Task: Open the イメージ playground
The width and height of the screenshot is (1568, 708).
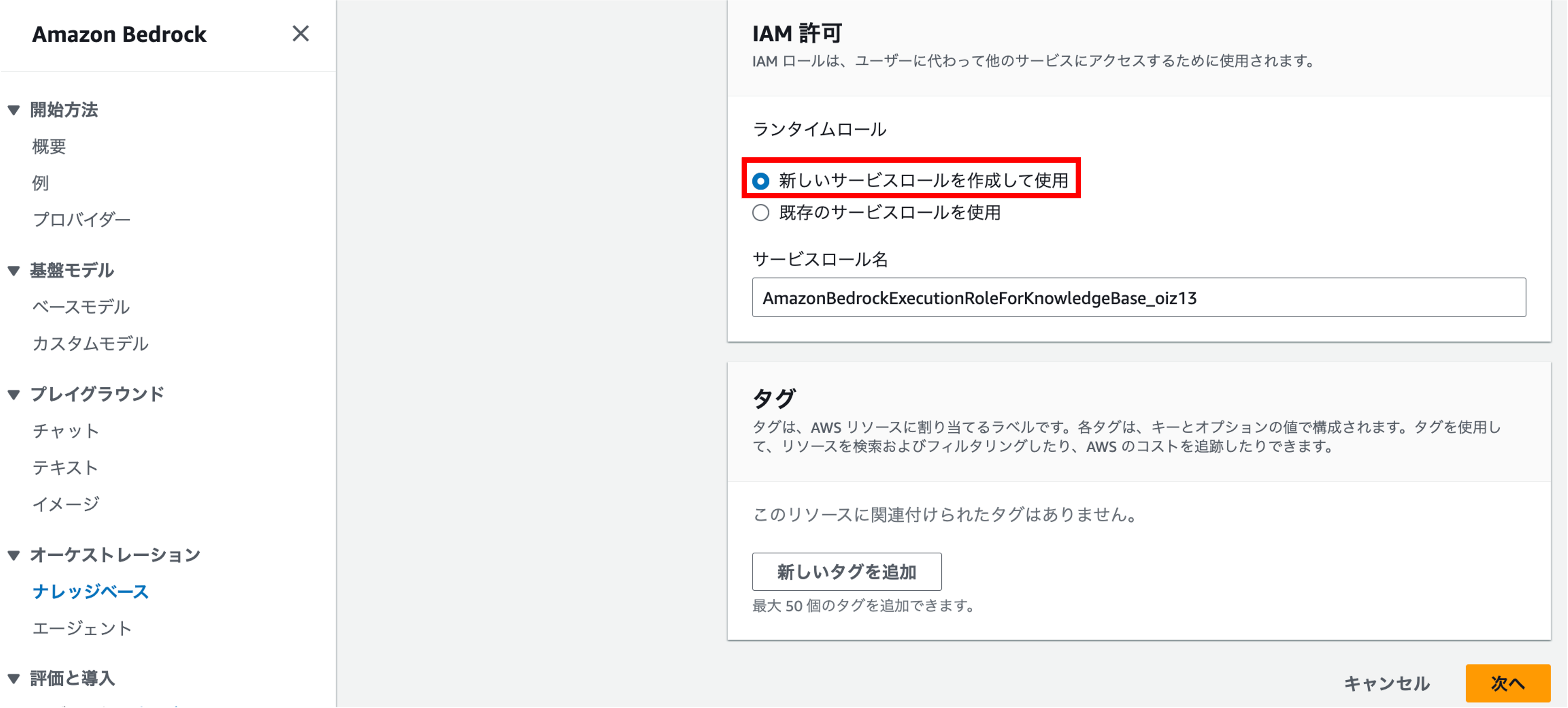Action: (x=65, y=504)
